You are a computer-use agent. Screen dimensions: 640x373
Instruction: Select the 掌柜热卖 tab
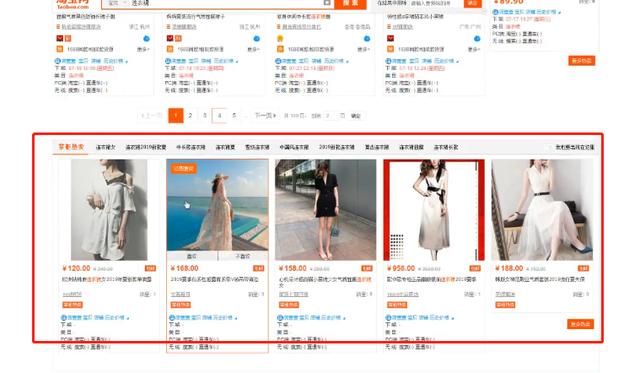[x=71, y=147]
